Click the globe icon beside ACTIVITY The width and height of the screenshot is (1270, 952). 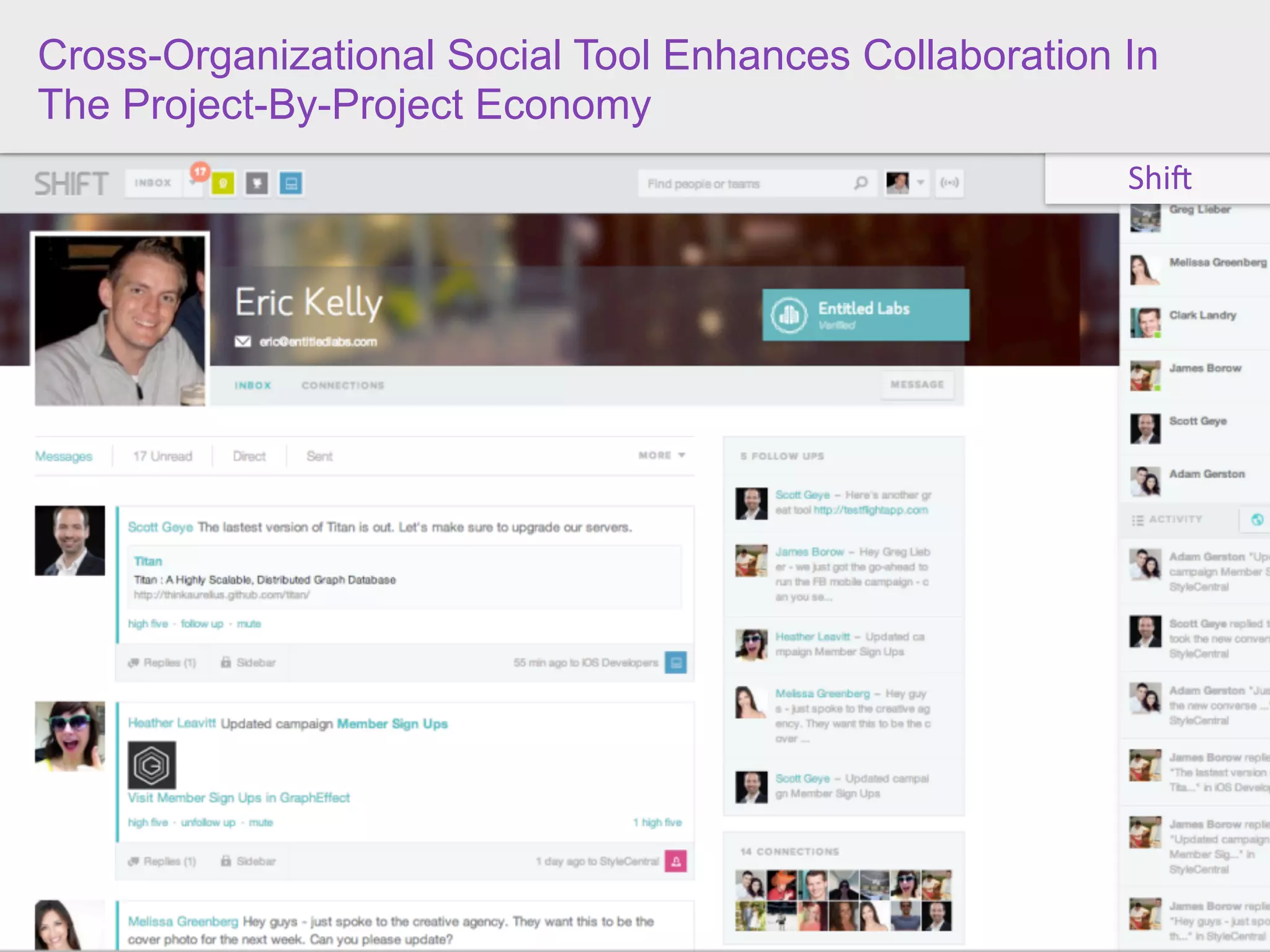(1257, 519)
